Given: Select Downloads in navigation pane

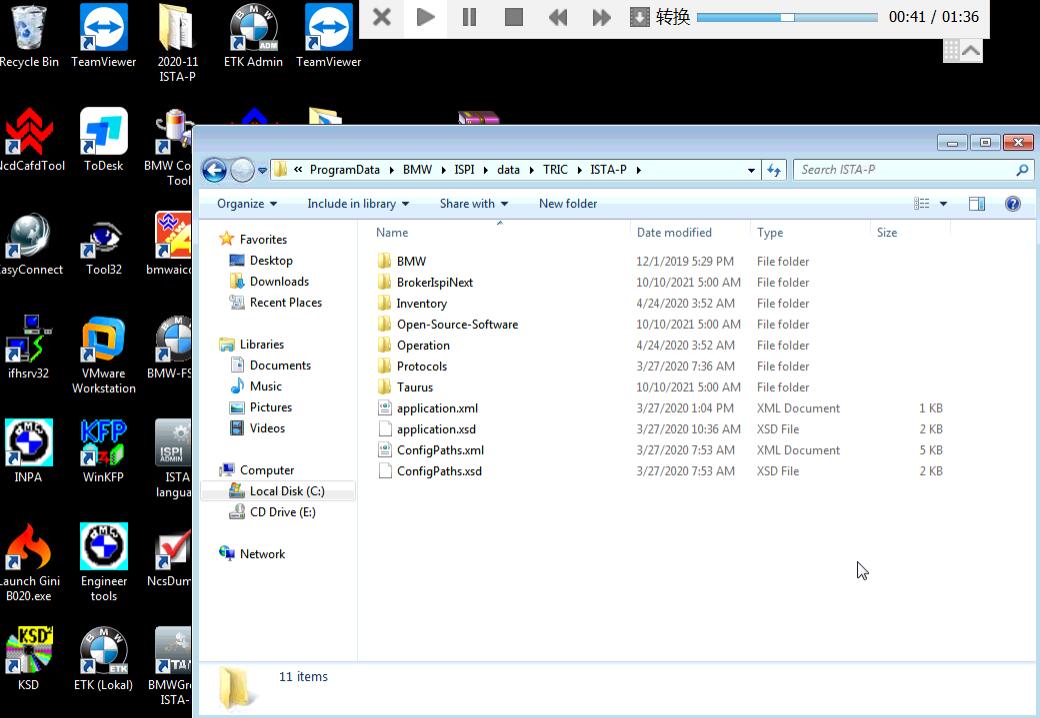Looking at the screenshot, I should 269,282.
